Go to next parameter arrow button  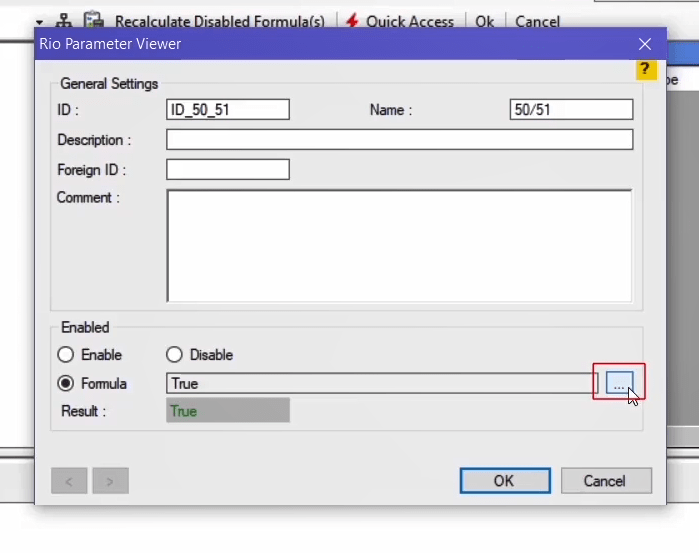click(110, 481)
